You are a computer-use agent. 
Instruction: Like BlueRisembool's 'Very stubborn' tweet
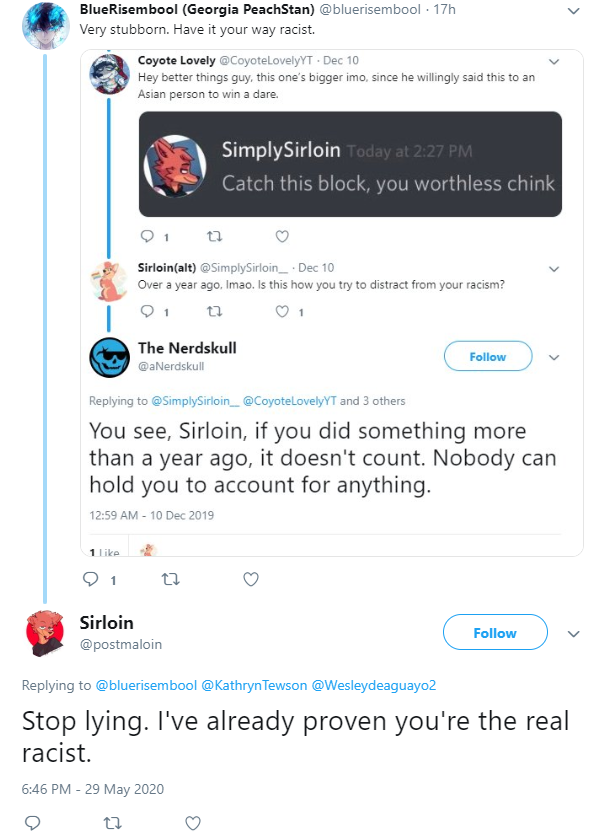[251, 579]
